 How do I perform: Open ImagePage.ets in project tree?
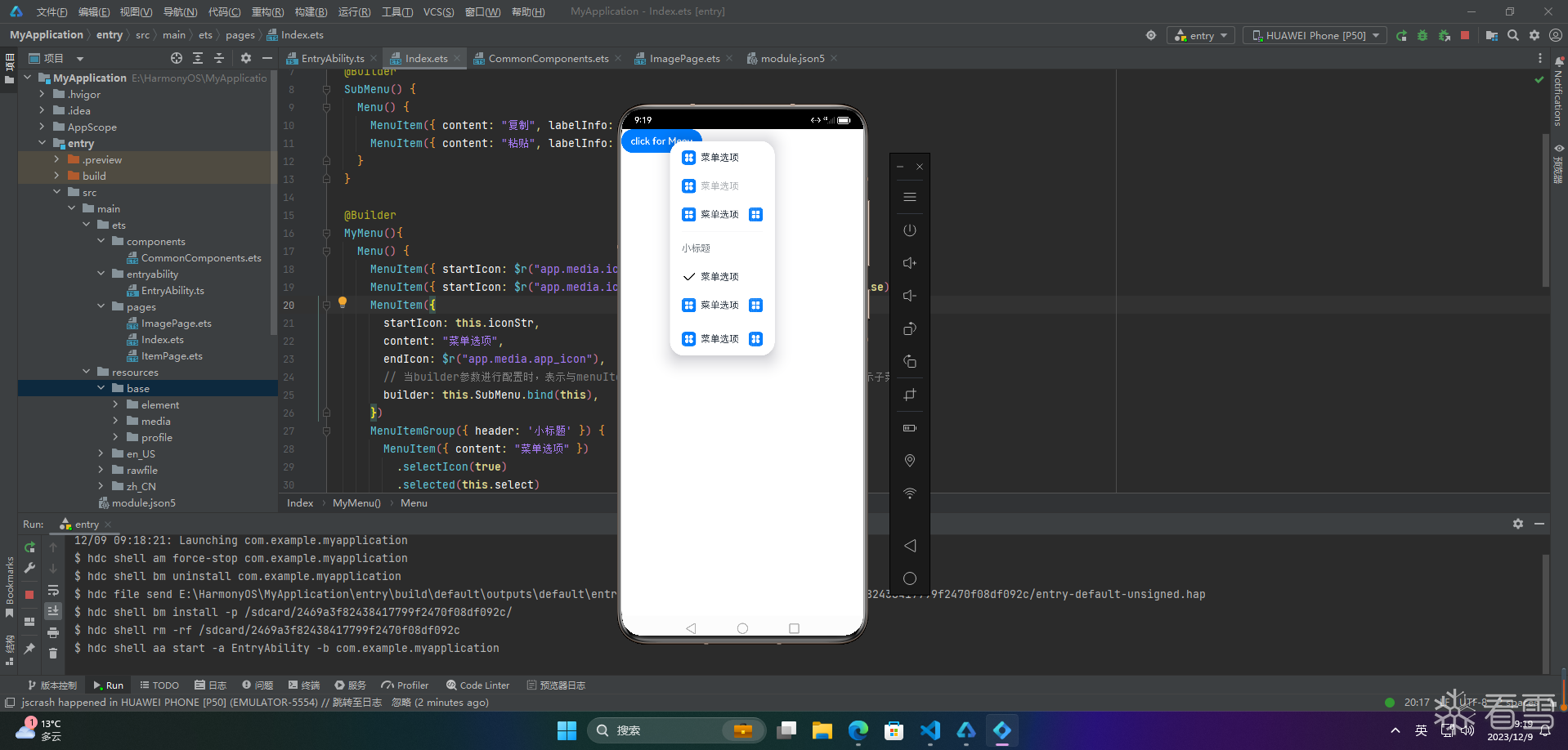tap(176, 323)
